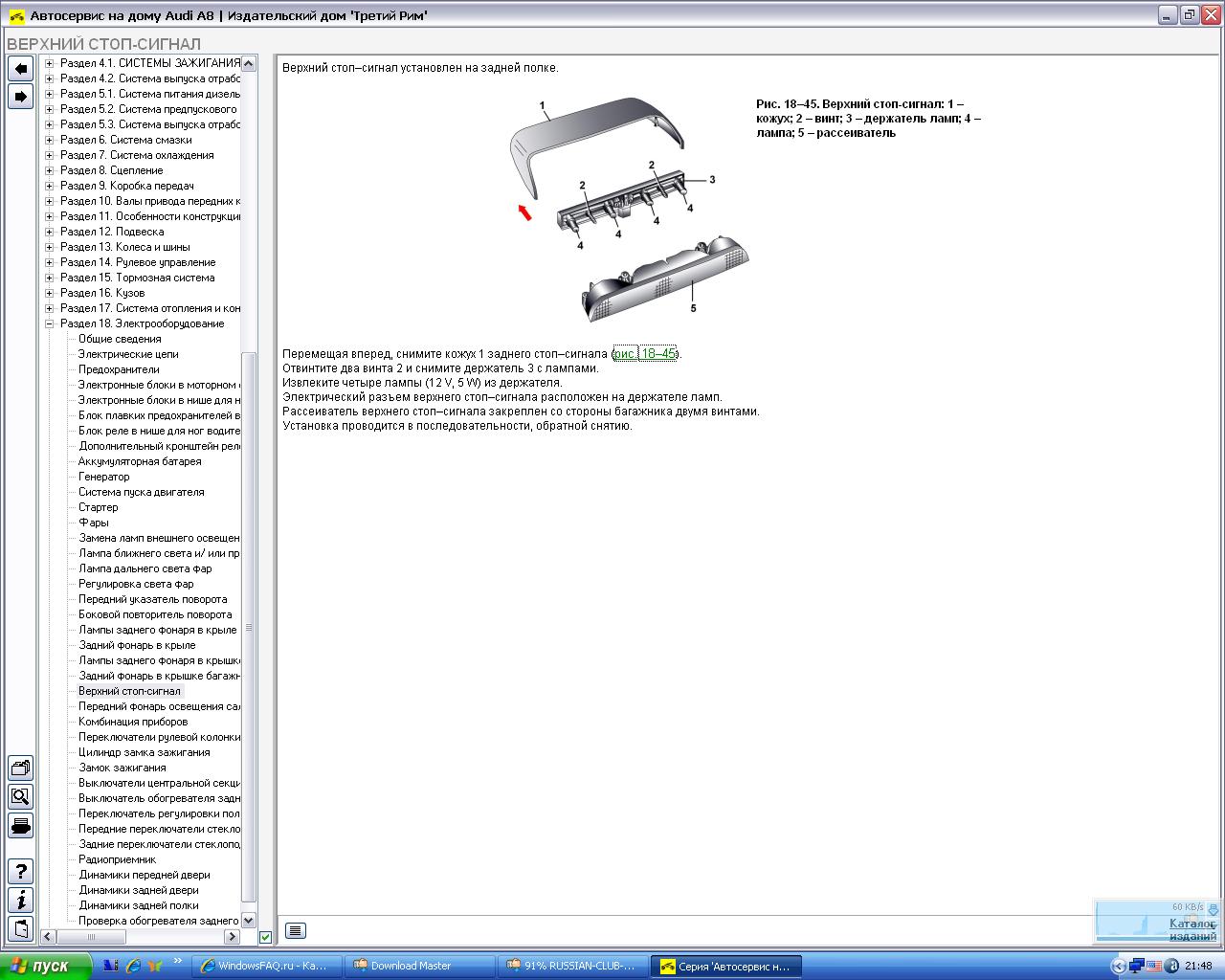Open the Каталог изданий link
1225x980 pixels.
tap(1192, 930)
